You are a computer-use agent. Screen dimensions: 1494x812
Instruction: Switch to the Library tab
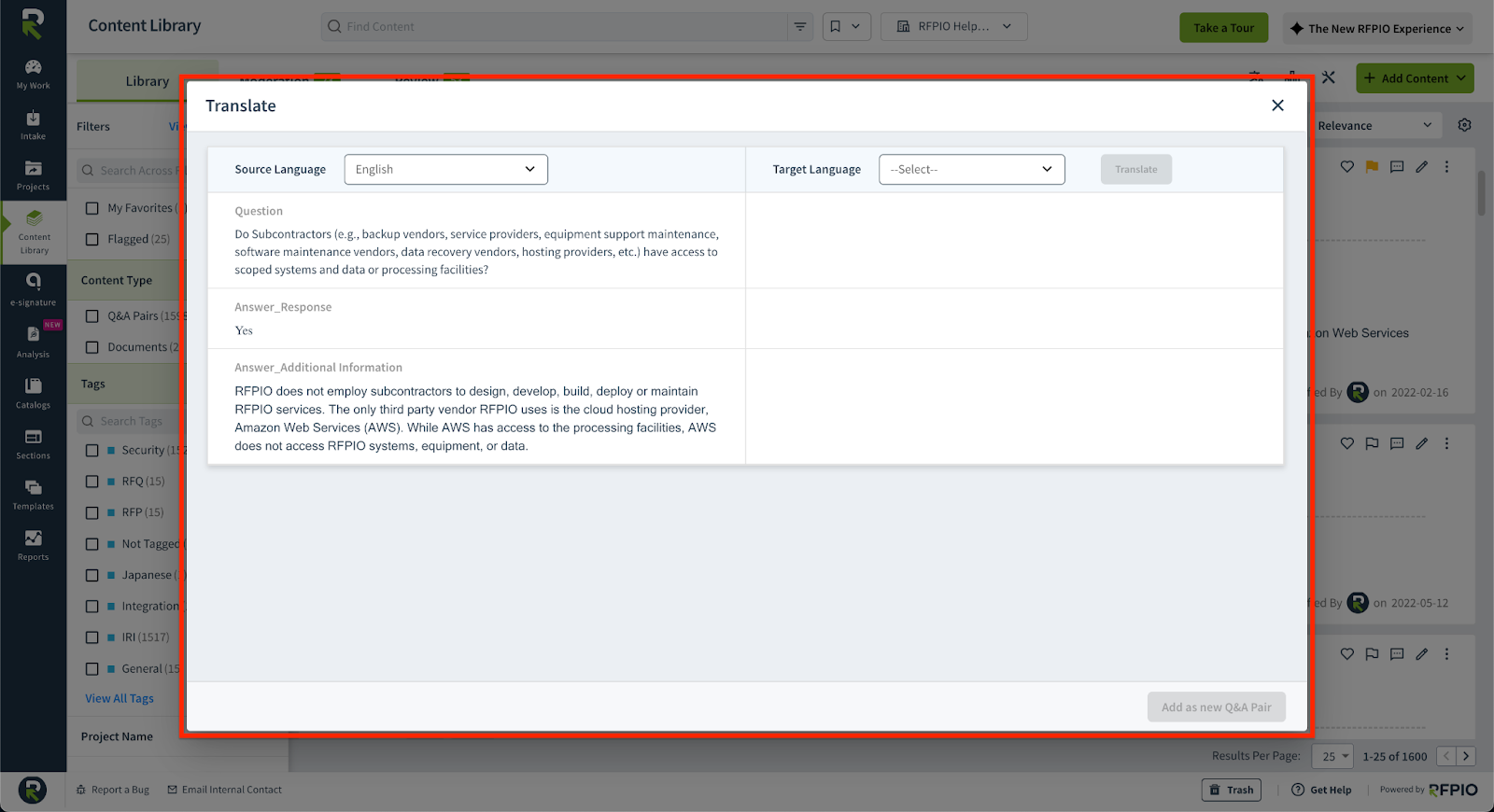(x=148, y=81)
